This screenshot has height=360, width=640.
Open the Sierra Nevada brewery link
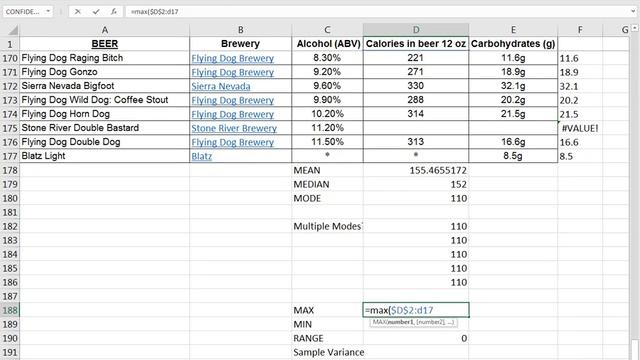coord(221,87)
